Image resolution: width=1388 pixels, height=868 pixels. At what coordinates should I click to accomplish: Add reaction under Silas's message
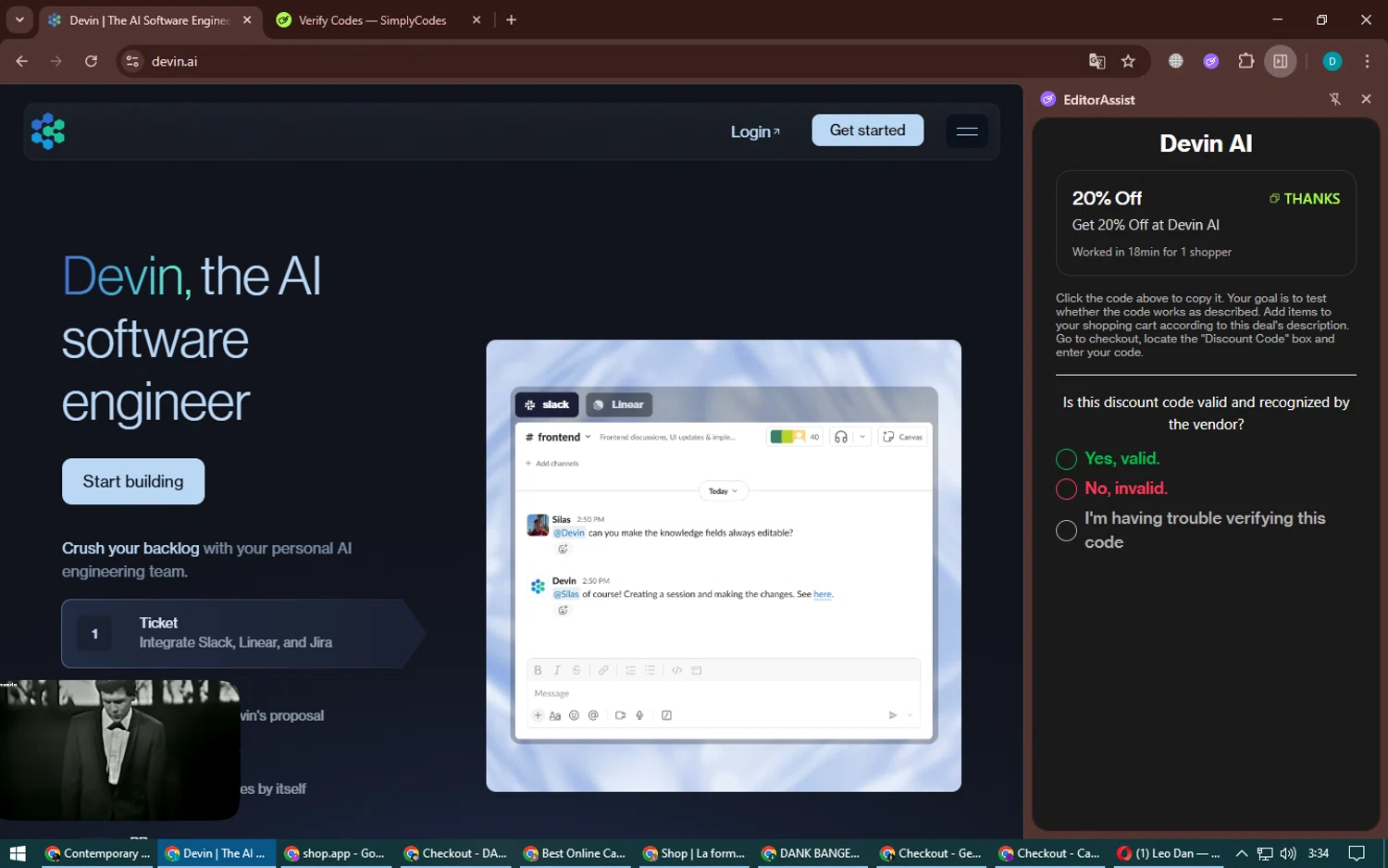pos(563,549)
